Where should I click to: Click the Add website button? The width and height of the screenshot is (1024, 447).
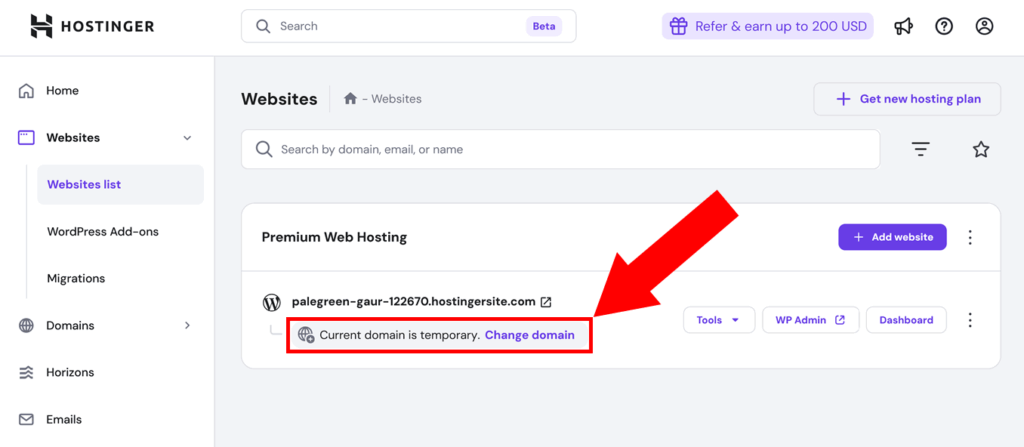893,237
